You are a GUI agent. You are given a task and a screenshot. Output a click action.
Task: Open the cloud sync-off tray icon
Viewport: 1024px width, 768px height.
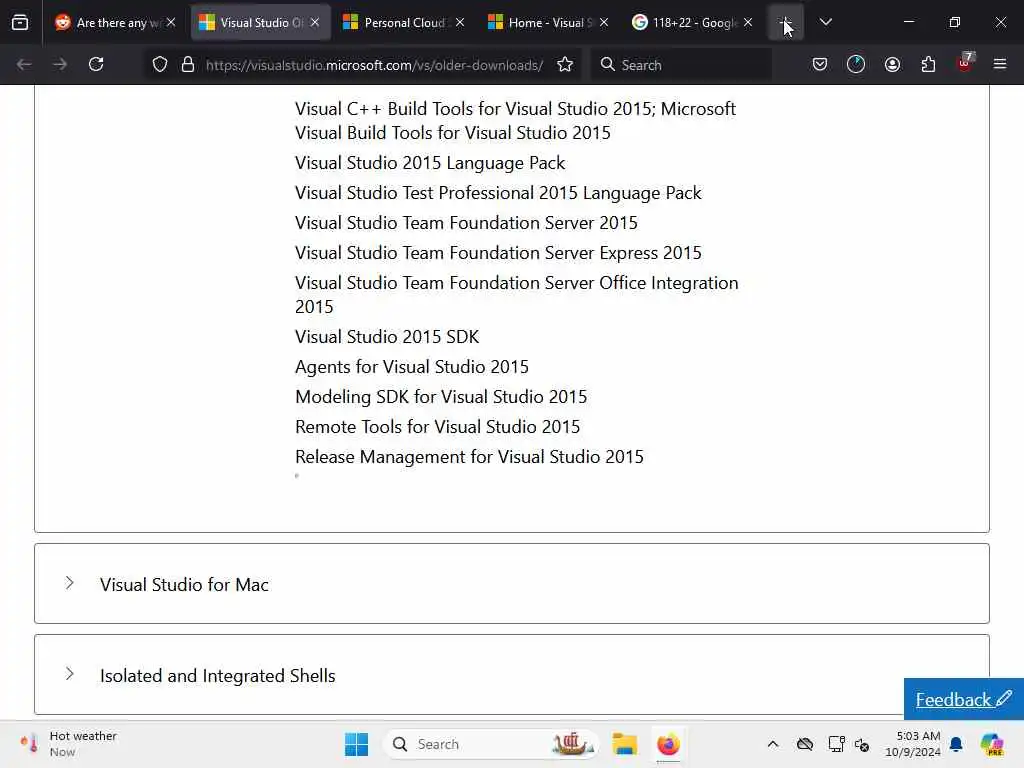[x=805, y=744]
